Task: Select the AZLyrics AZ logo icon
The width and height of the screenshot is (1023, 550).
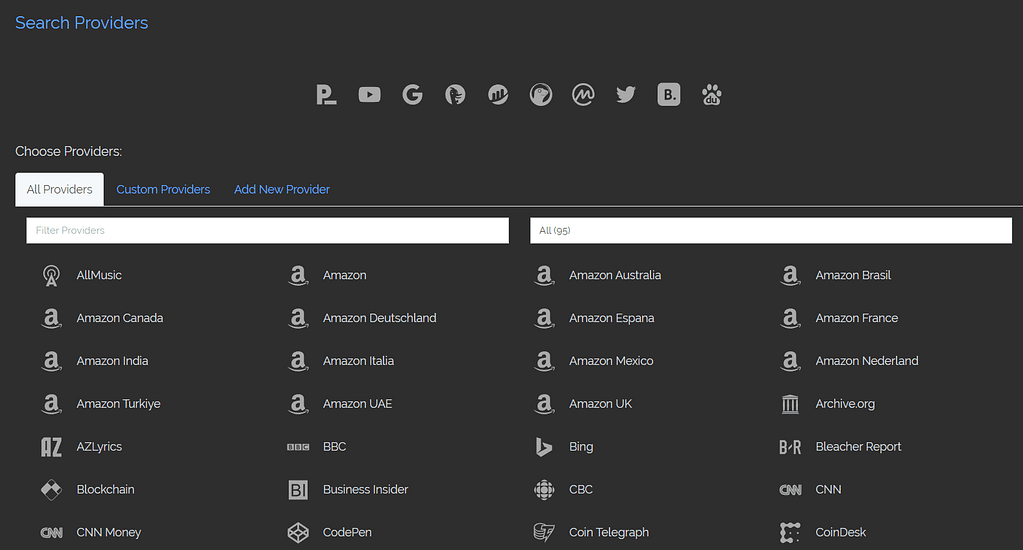Action: point(51,447)
